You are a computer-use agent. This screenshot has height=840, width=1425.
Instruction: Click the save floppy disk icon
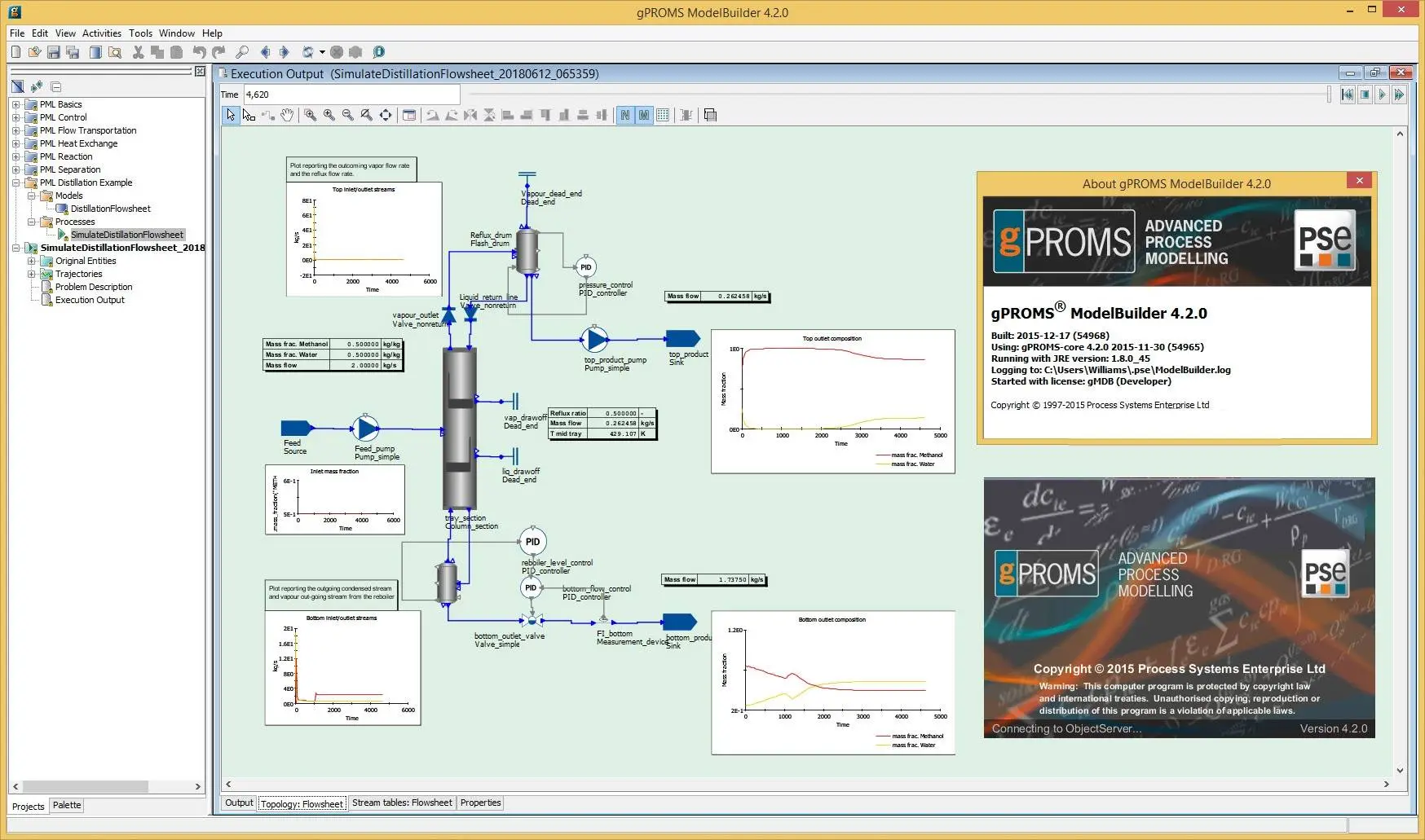[x=54, y=52]
